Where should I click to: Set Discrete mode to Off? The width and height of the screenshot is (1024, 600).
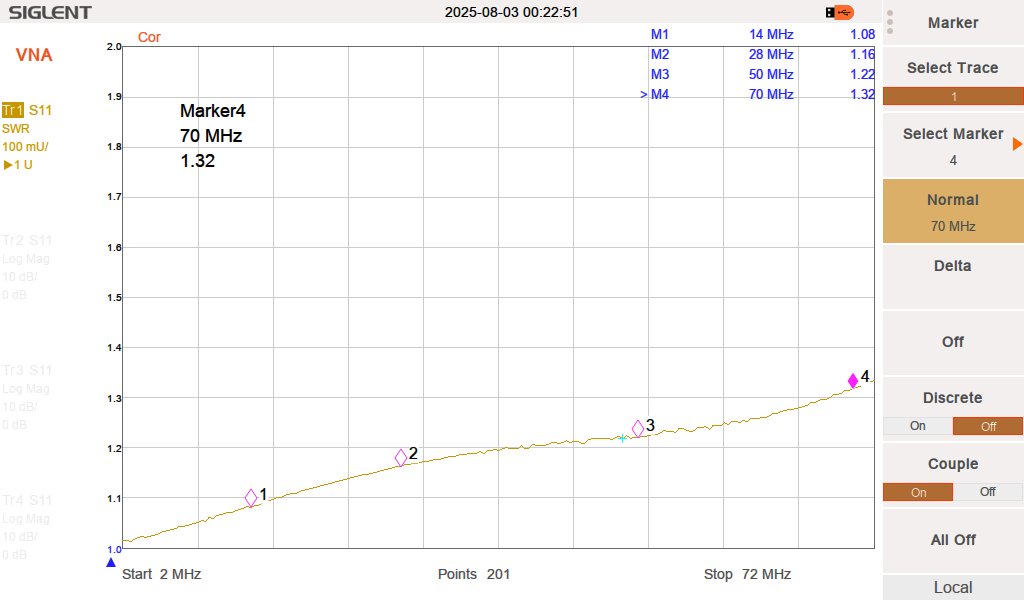click(988, 426)
